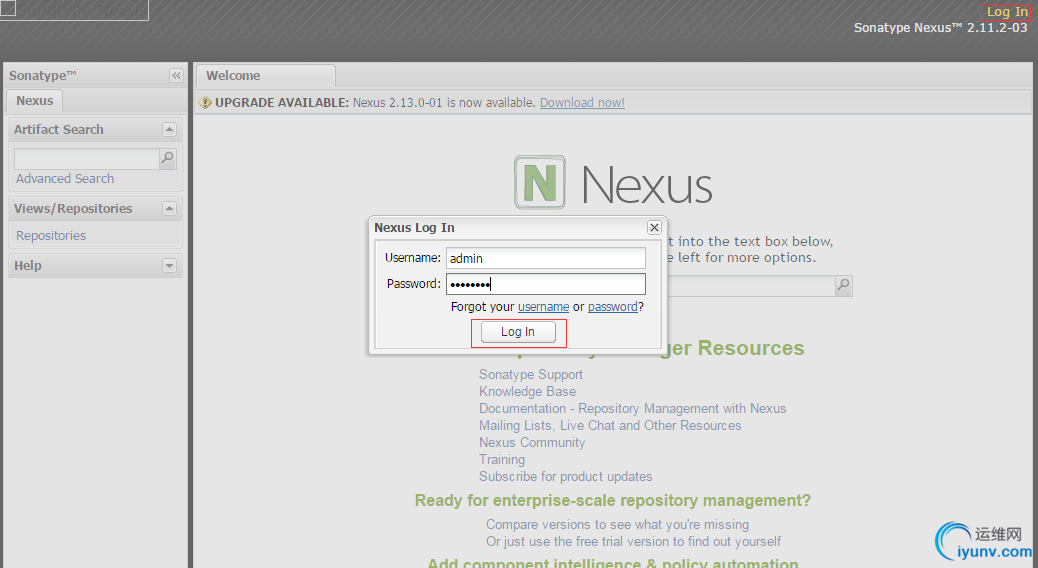Collapse the Sonatype sidebar panel

click(175, 75)
